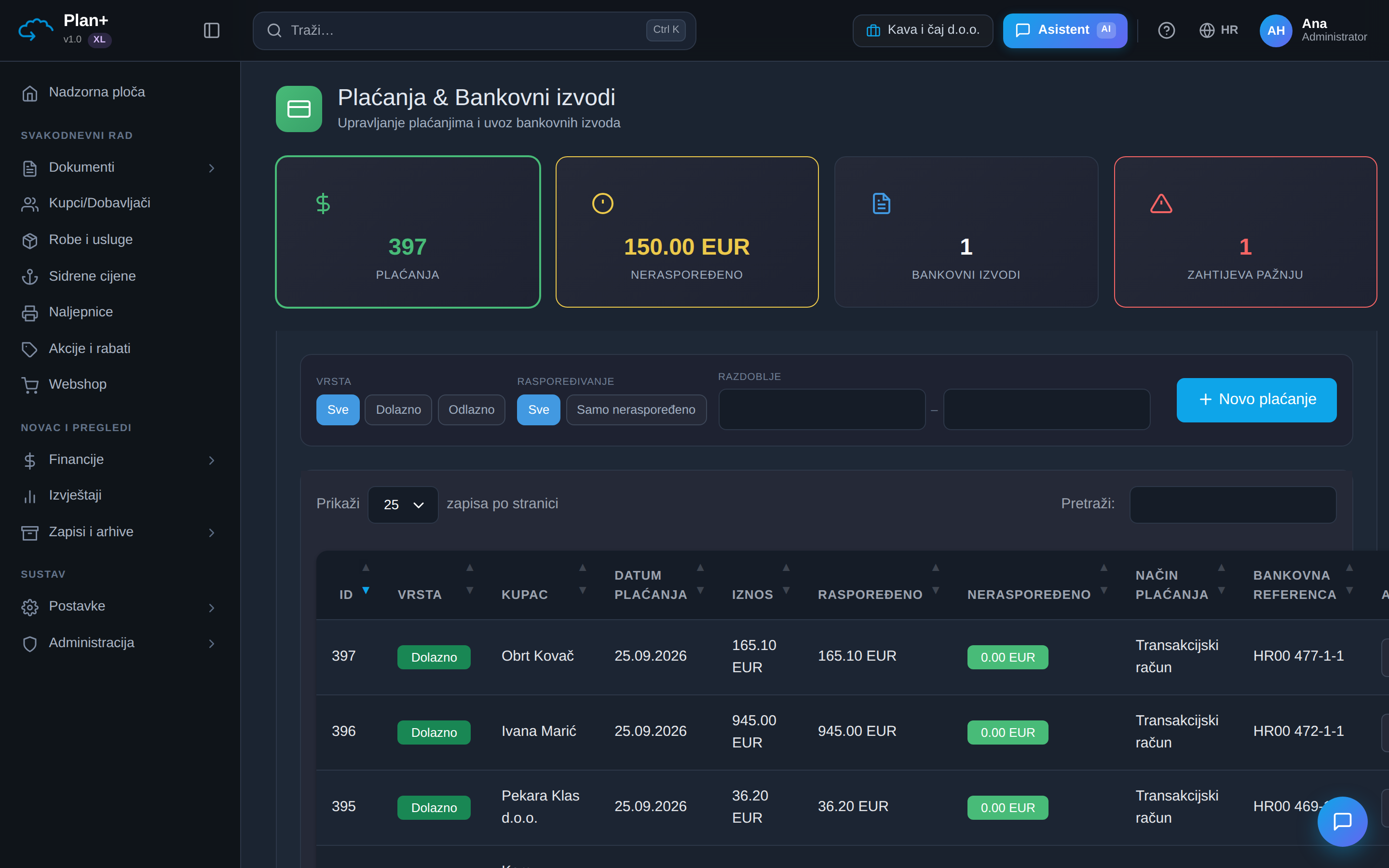Filter payments by Dolazno
The image size is (1389, 868).
click(x=398, y=409)
